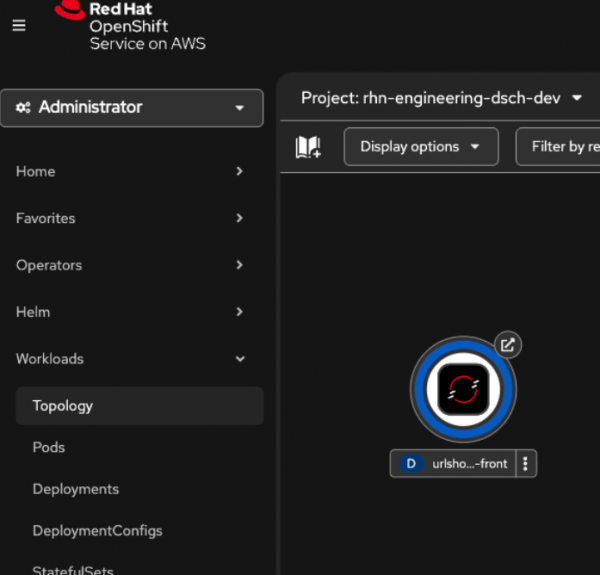Expand the Operators navigation section

pyautogui.click(x=130, y=265)
